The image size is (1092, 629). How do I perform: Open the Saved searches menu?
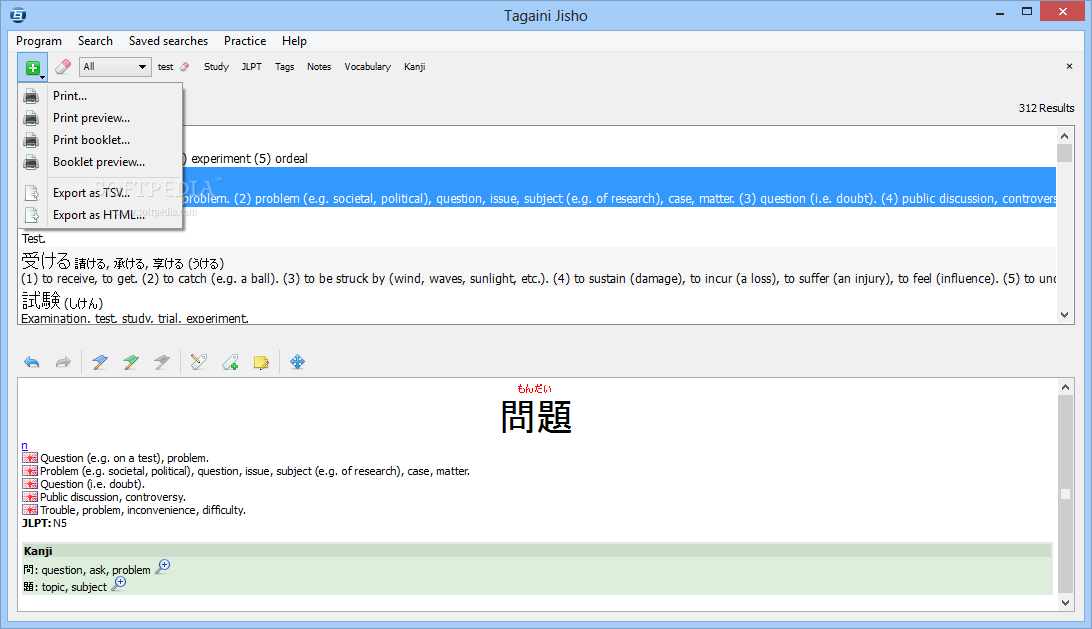pos(169,41)
